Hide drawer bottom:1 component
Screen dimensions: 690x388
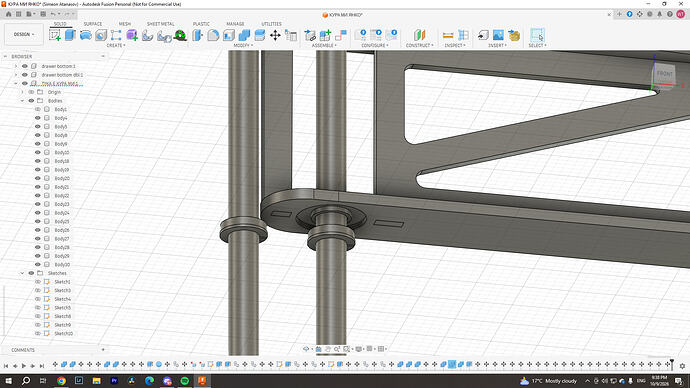point(25,66)
